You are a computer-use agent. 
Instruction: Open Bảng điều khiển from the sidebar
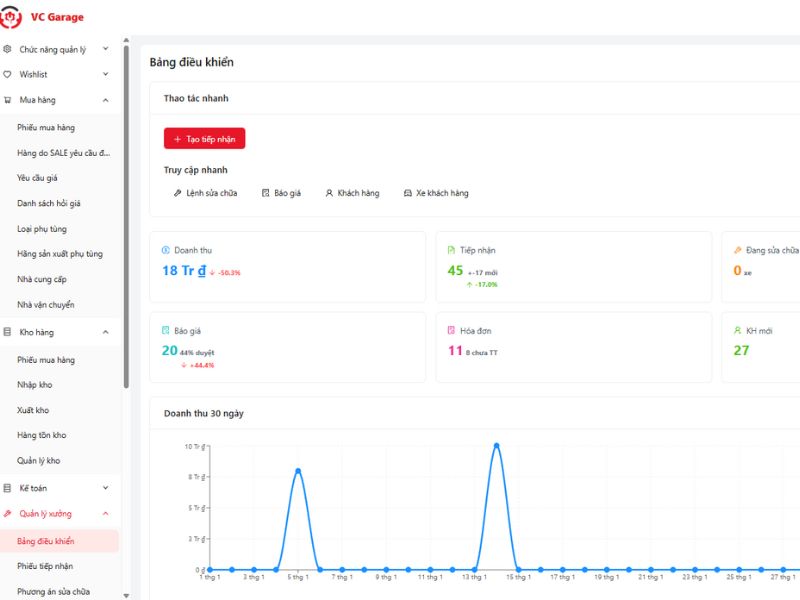47,539
